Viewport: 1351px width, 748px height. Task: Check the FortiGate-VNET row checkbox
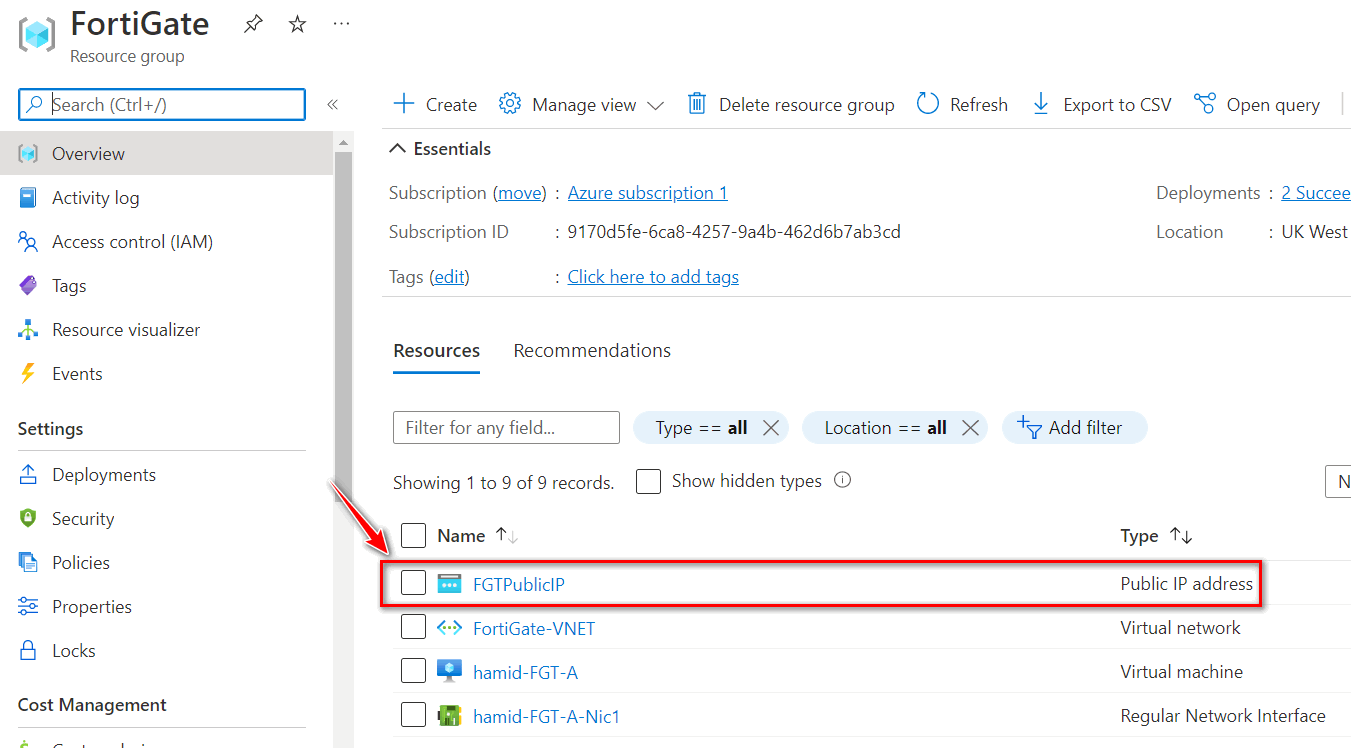[414, 627]
